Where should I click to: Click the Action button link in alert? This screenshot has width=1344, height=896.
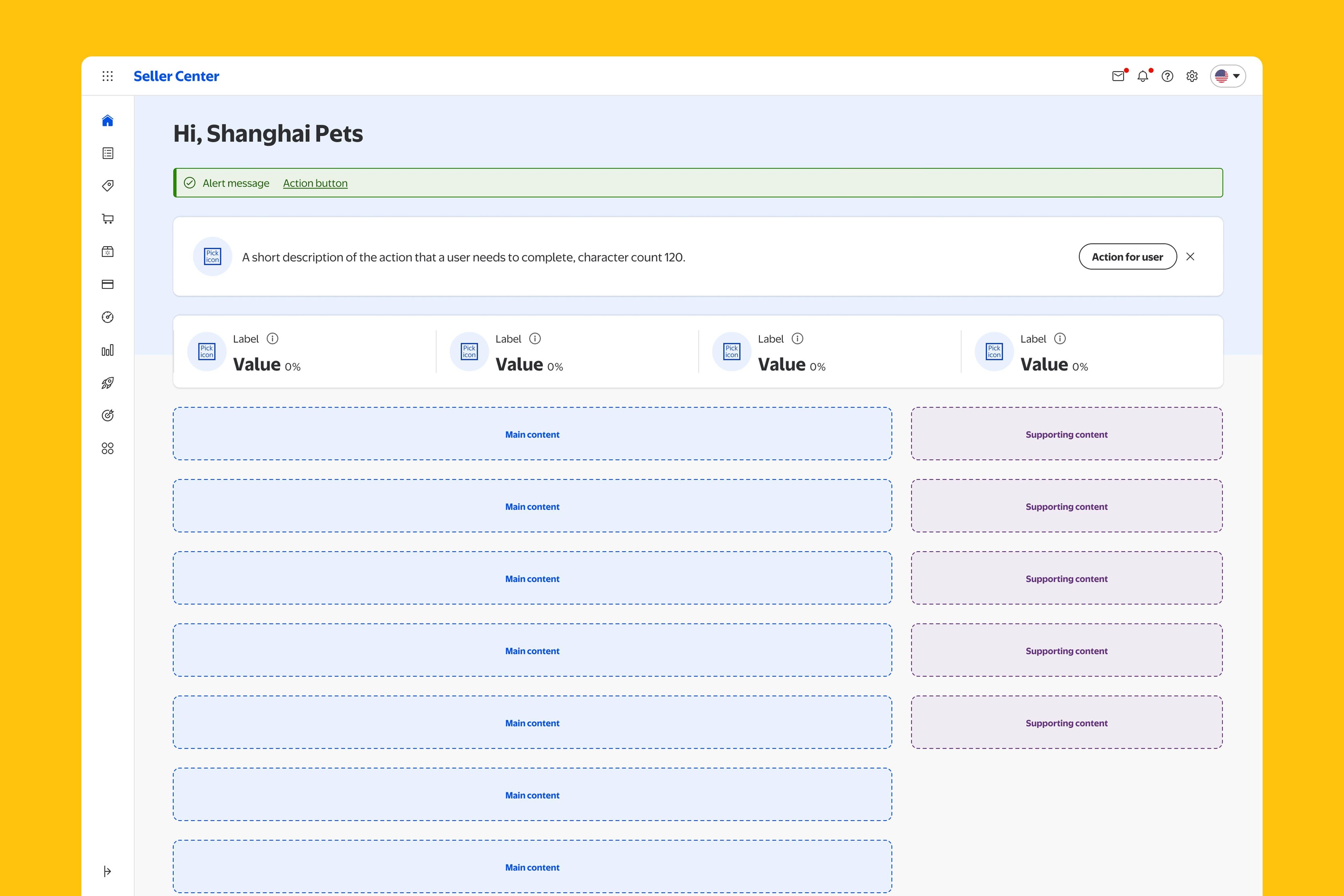[315, 183]
